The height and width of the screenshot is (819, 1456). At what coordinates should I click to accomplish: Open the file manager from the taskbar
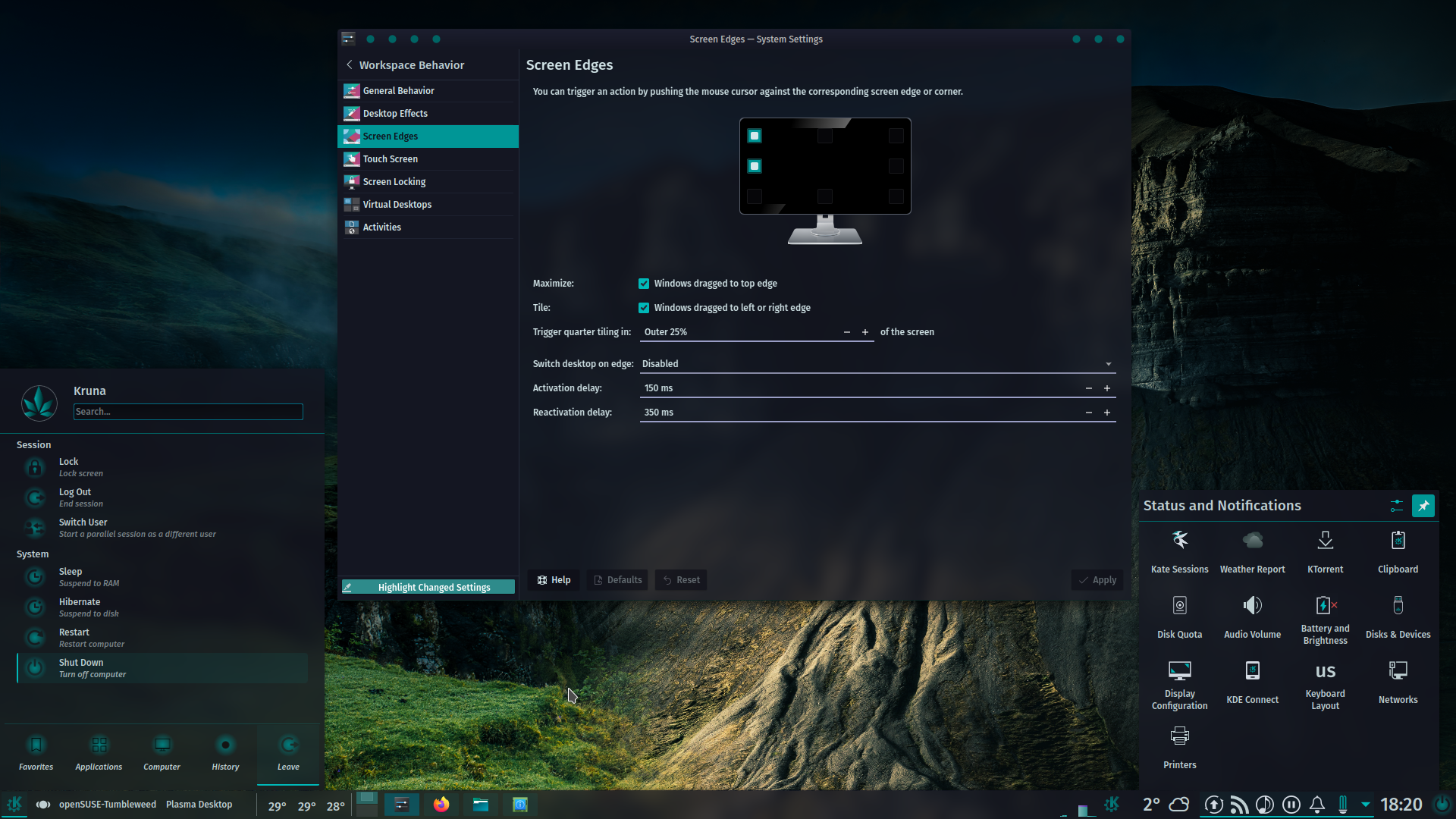point(481,805)
